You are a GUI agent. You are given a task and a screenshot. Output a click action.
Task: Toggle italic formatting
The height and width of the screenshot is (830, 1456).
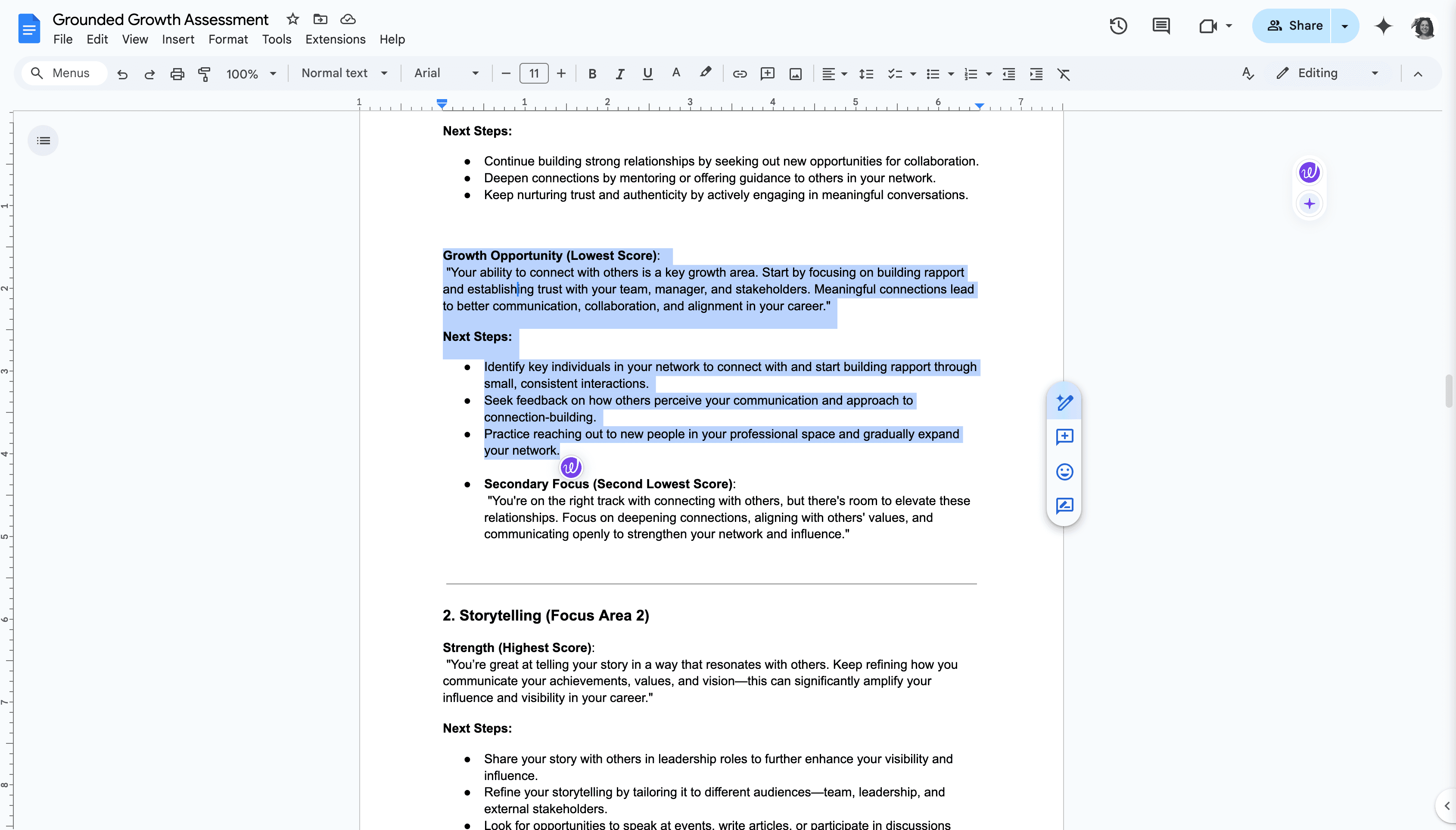coord(620,74)
